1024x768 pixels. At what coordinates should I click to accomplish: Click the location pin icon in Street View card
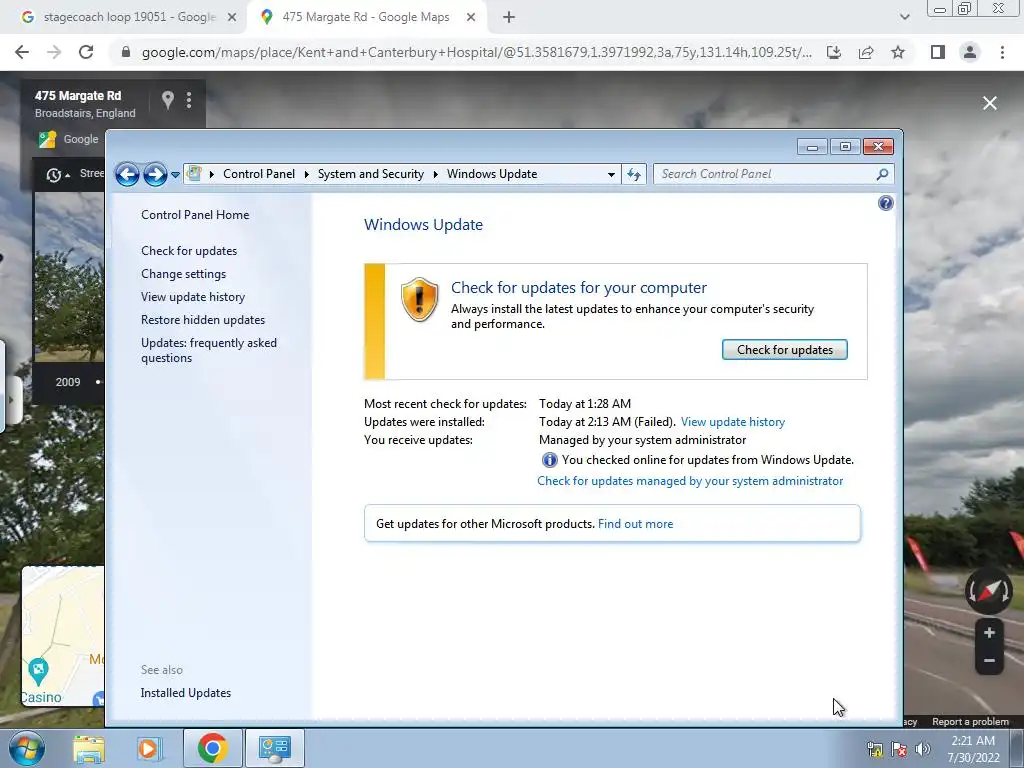(168, 100)
